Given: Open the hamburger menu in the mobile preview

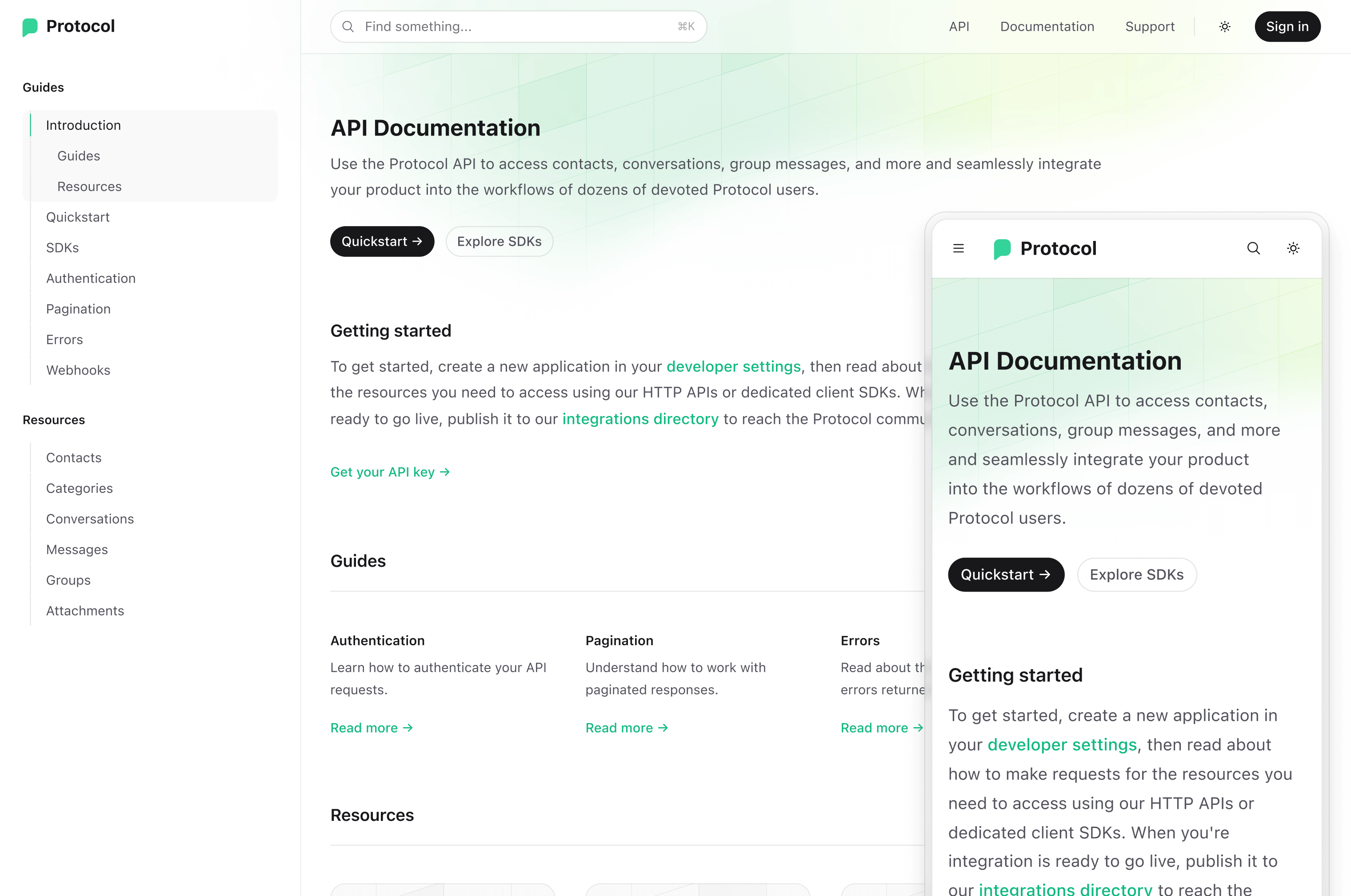Looking at the screenshot, I should (x=958, y=248).
